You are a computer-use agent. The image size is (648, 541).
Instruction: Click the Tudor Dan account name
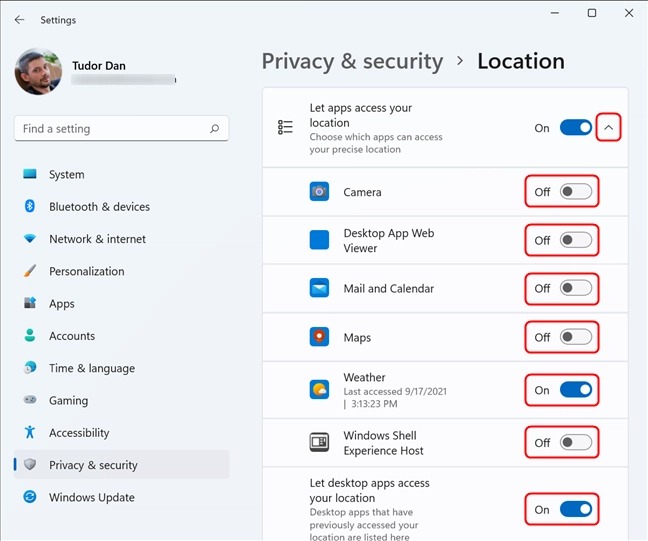99,65
